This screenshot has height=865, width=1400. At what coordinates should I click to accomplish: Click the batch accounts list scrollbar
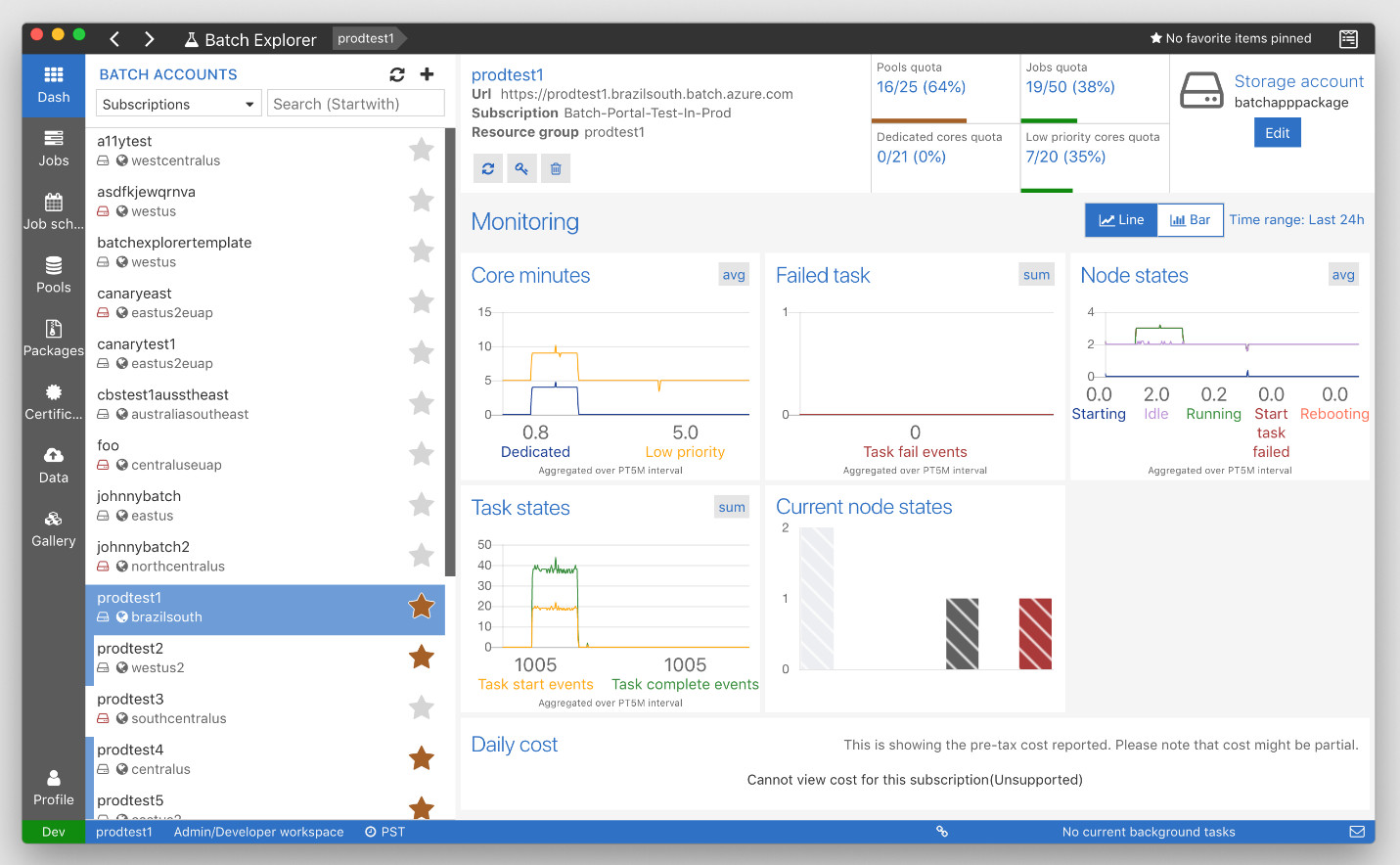point(450,352)
